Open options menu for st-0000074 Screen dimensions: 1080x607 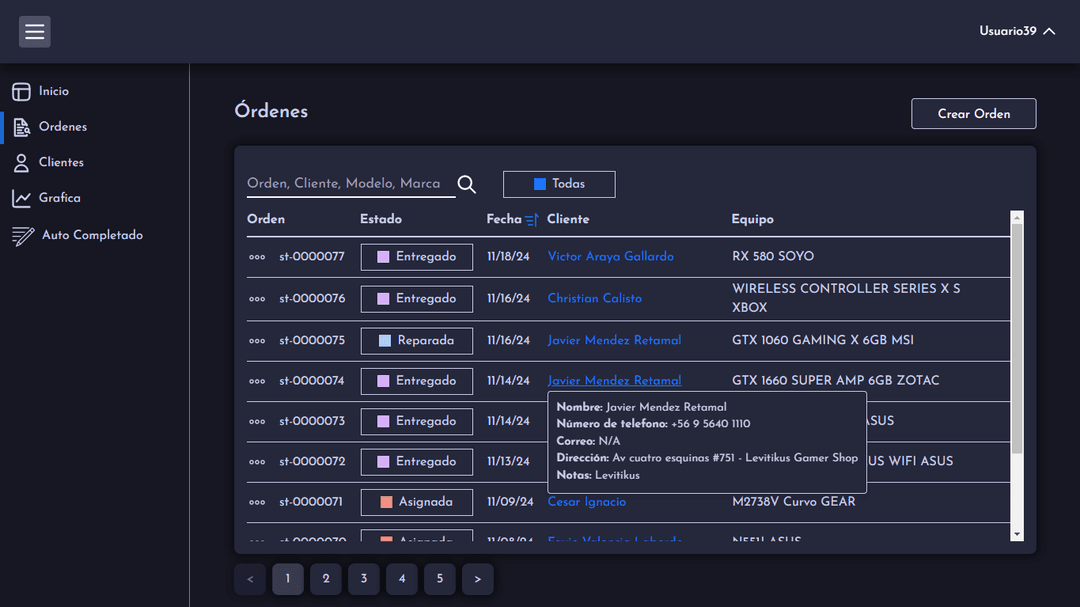[257, 381]
